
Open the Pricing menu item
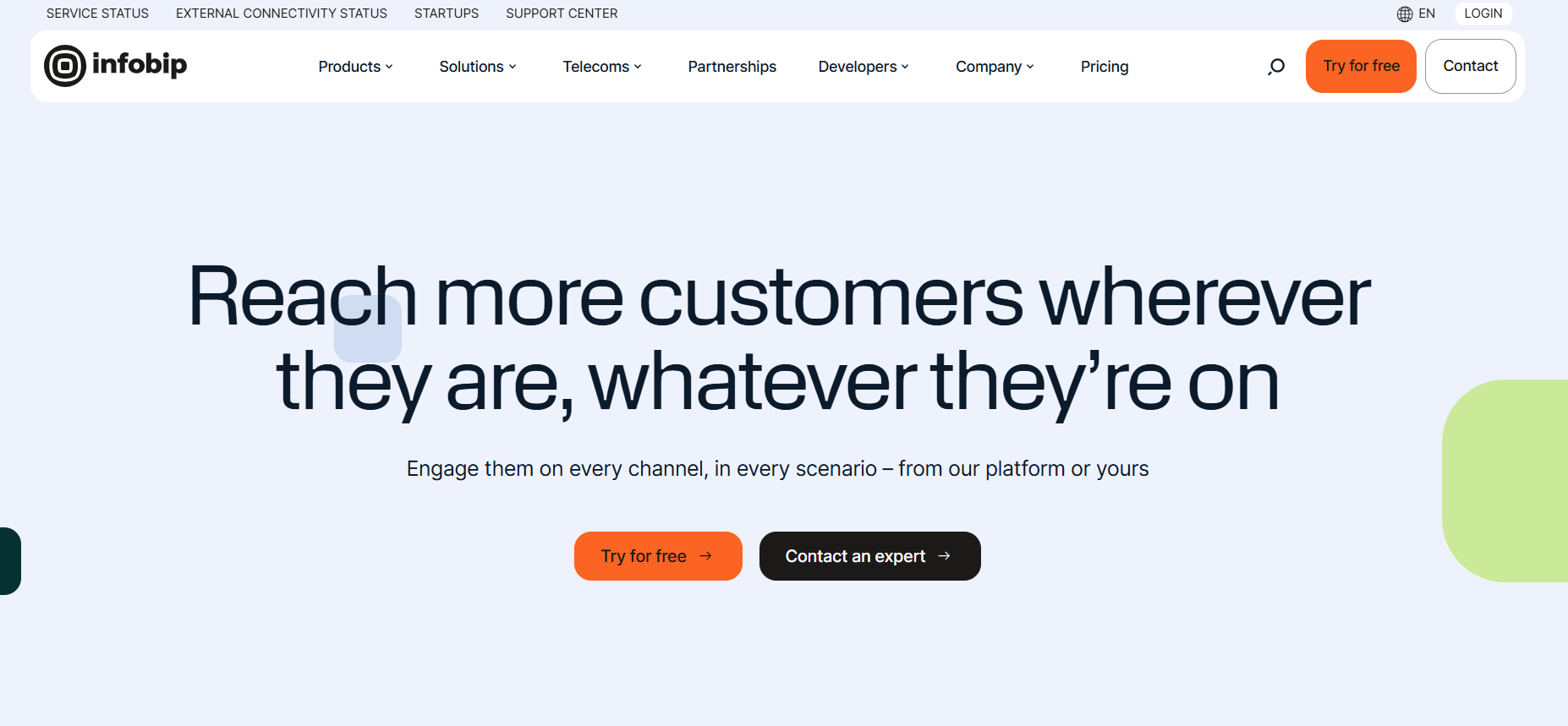pyautogui.click(x=1105, y=67)
